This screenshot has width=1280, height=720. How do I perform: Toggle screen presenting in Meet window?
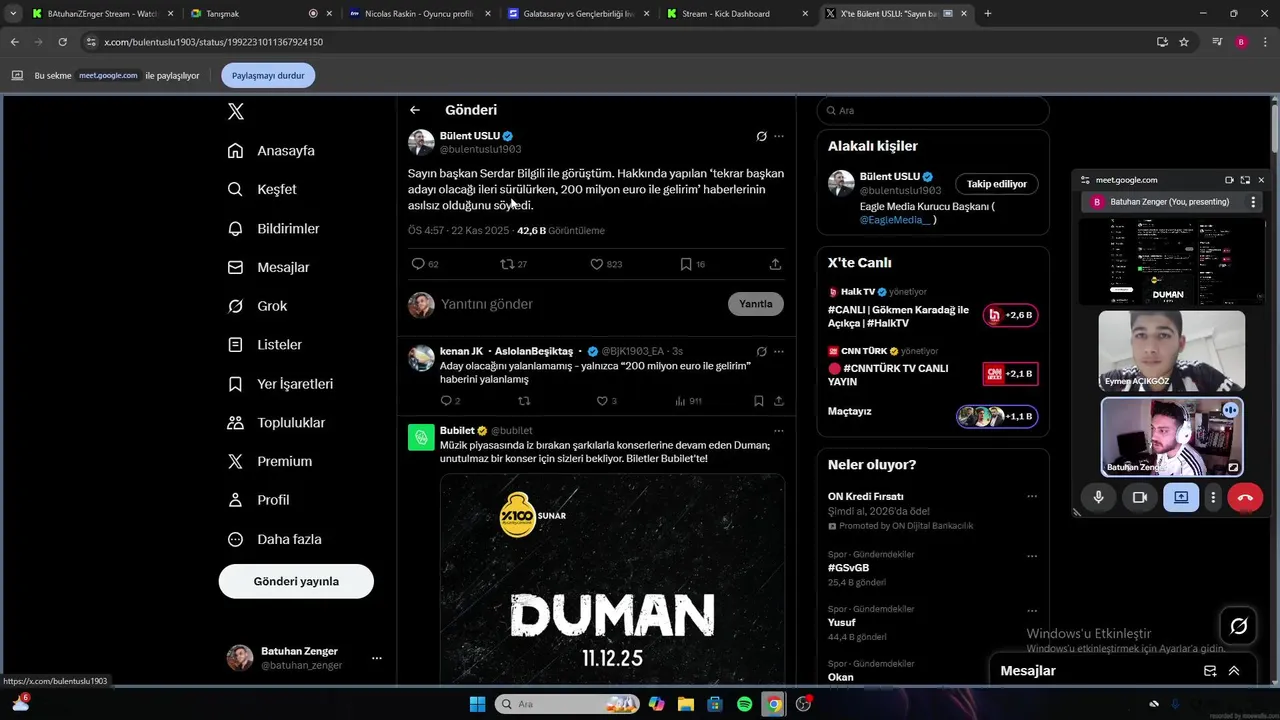pos(1181,497)
